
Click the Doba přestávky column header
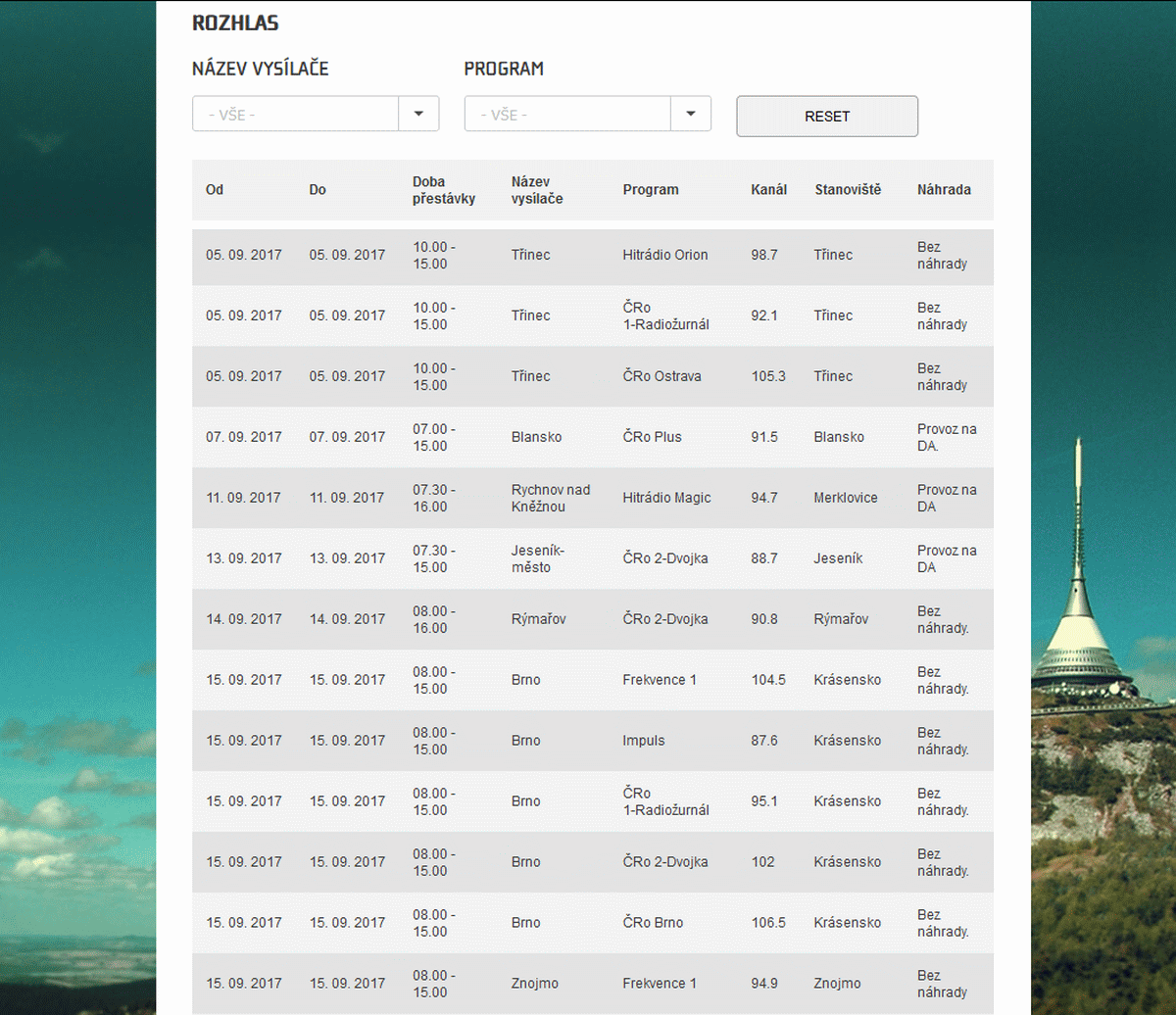443,190
